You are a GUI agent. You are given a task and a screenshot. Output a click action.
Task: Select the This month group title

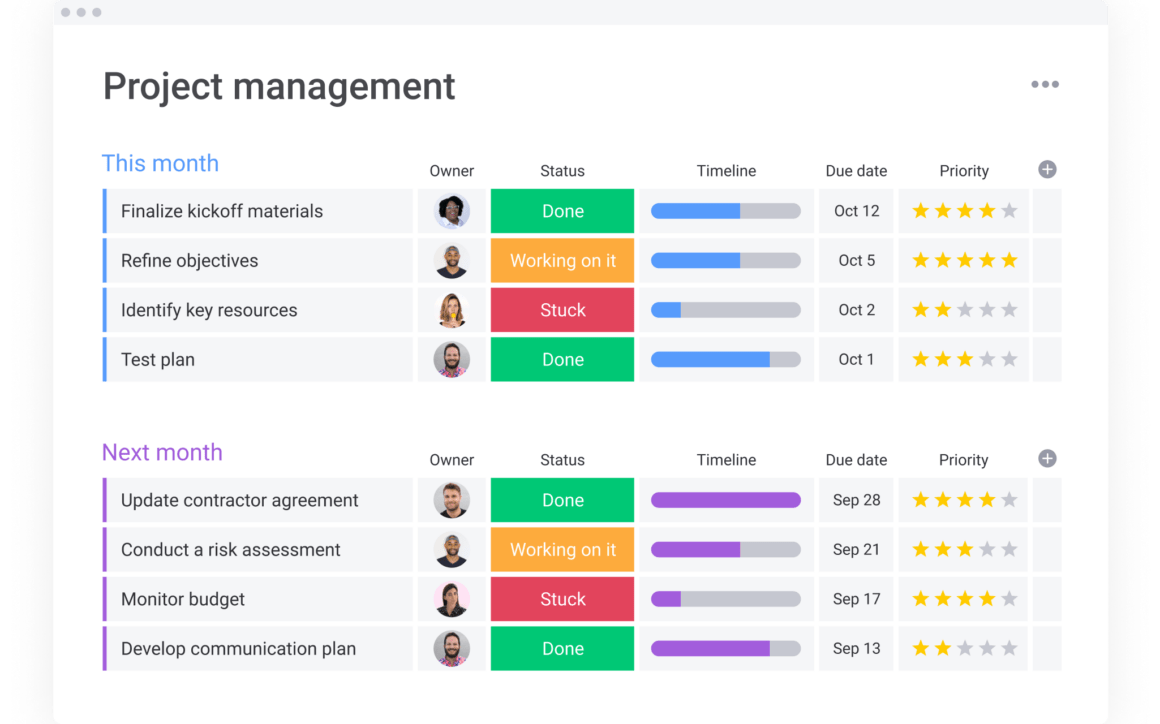pyautogui.click(x=160, y=163)
